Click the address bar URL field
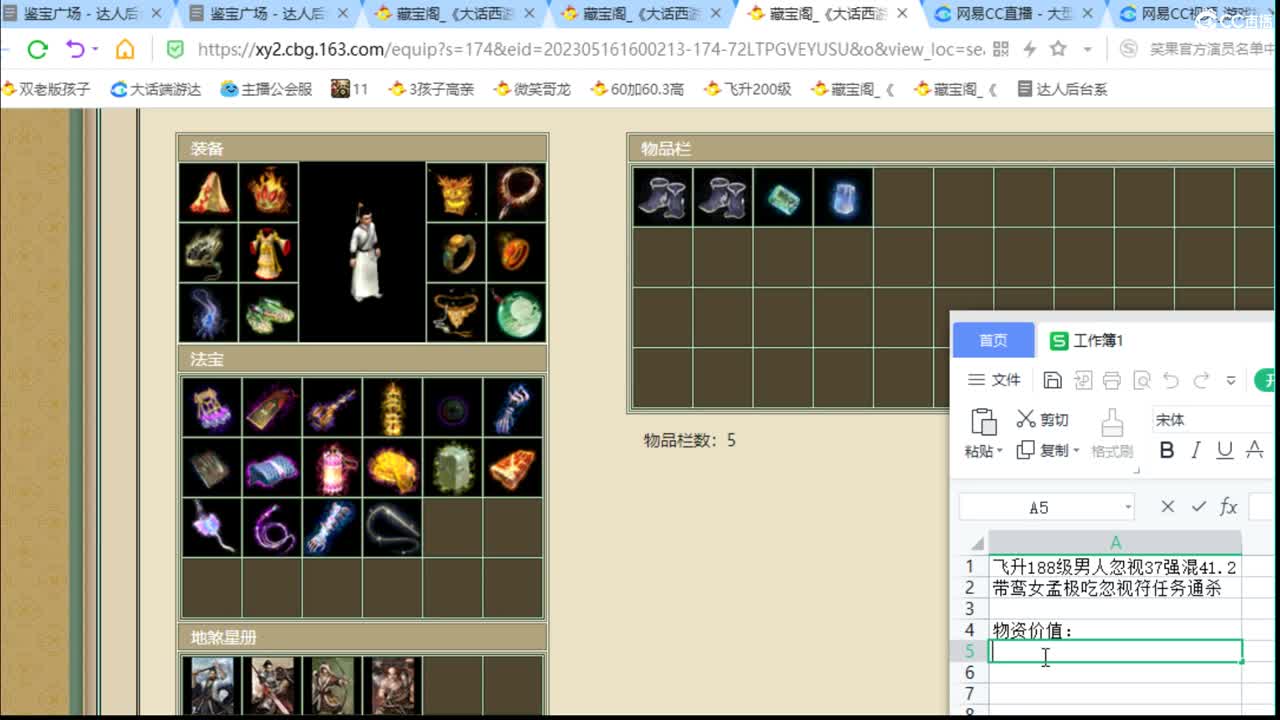Image resolution: width=1280 pixels, height=720 pixels. [x=590, y=49]
